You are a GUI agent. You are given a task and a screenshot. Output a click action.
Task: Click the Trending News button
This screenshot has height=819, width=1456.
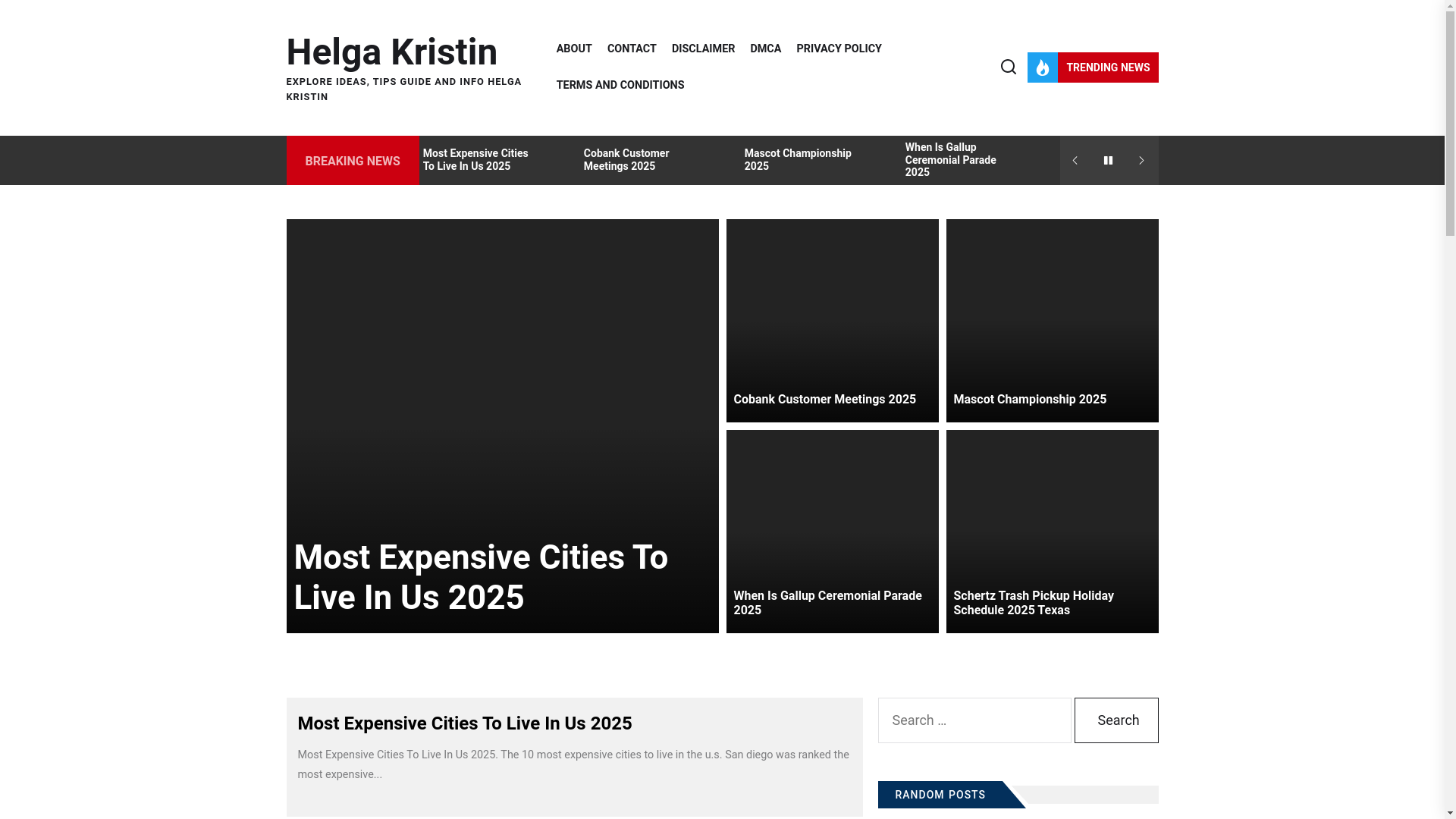(1107, 67)
